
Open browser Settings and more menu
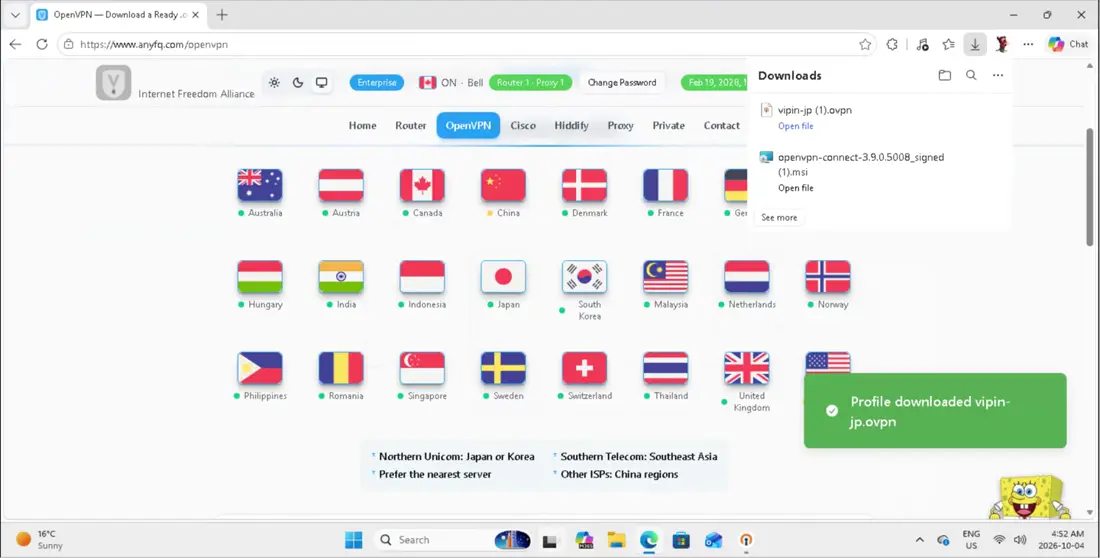tap(1028, 44)
